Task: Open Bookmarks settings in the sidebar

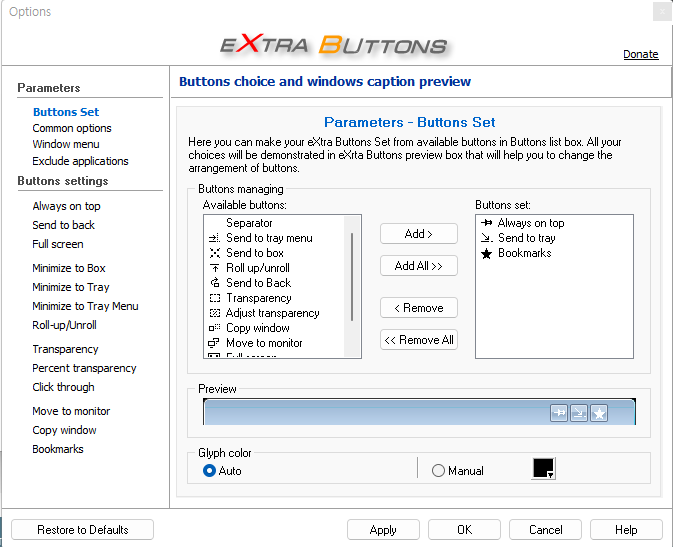Action: pos(58,449)
